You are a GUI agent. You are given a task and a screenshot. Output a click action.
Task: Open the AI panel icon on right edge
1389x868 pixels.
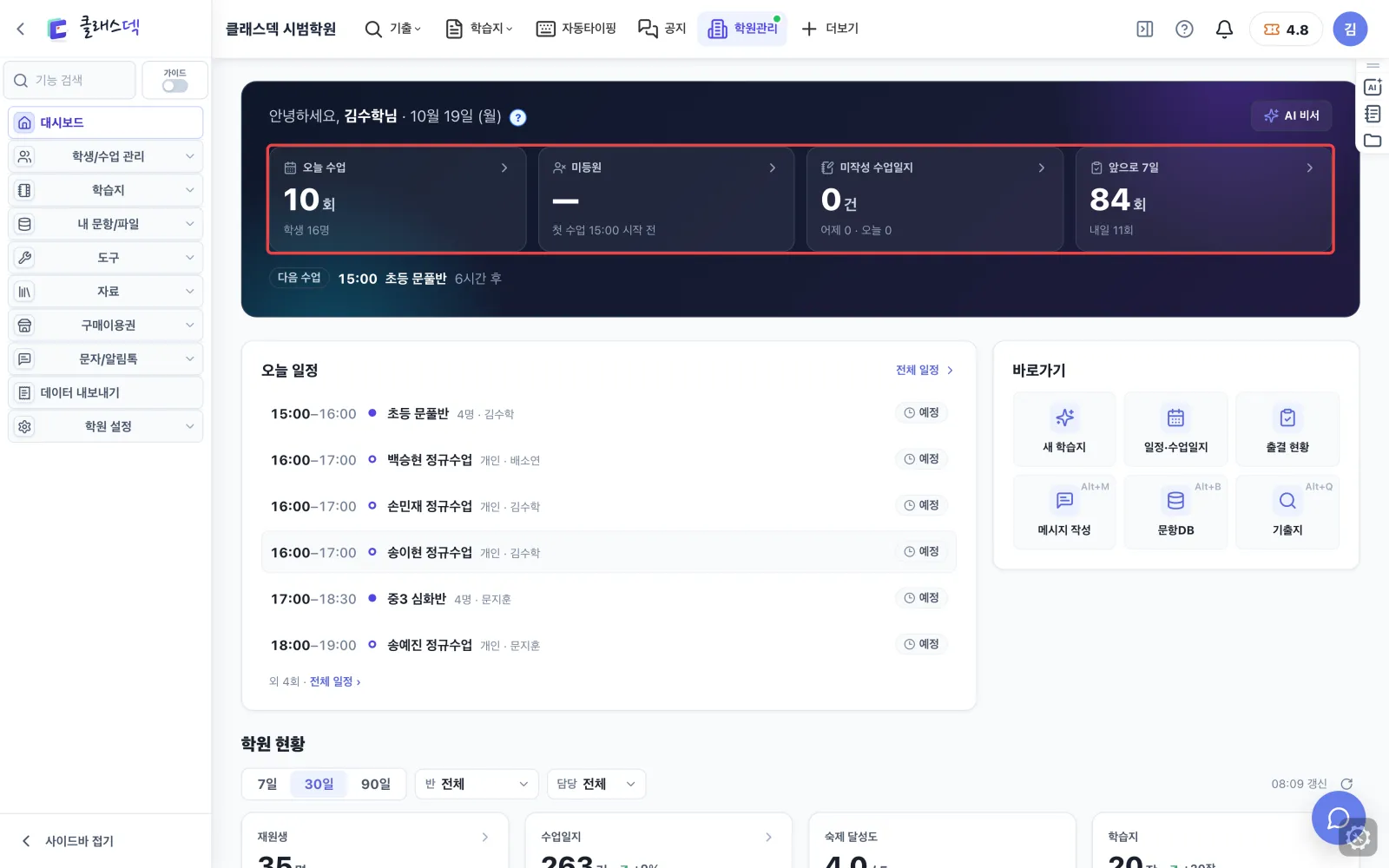(x=1373, y=87)
